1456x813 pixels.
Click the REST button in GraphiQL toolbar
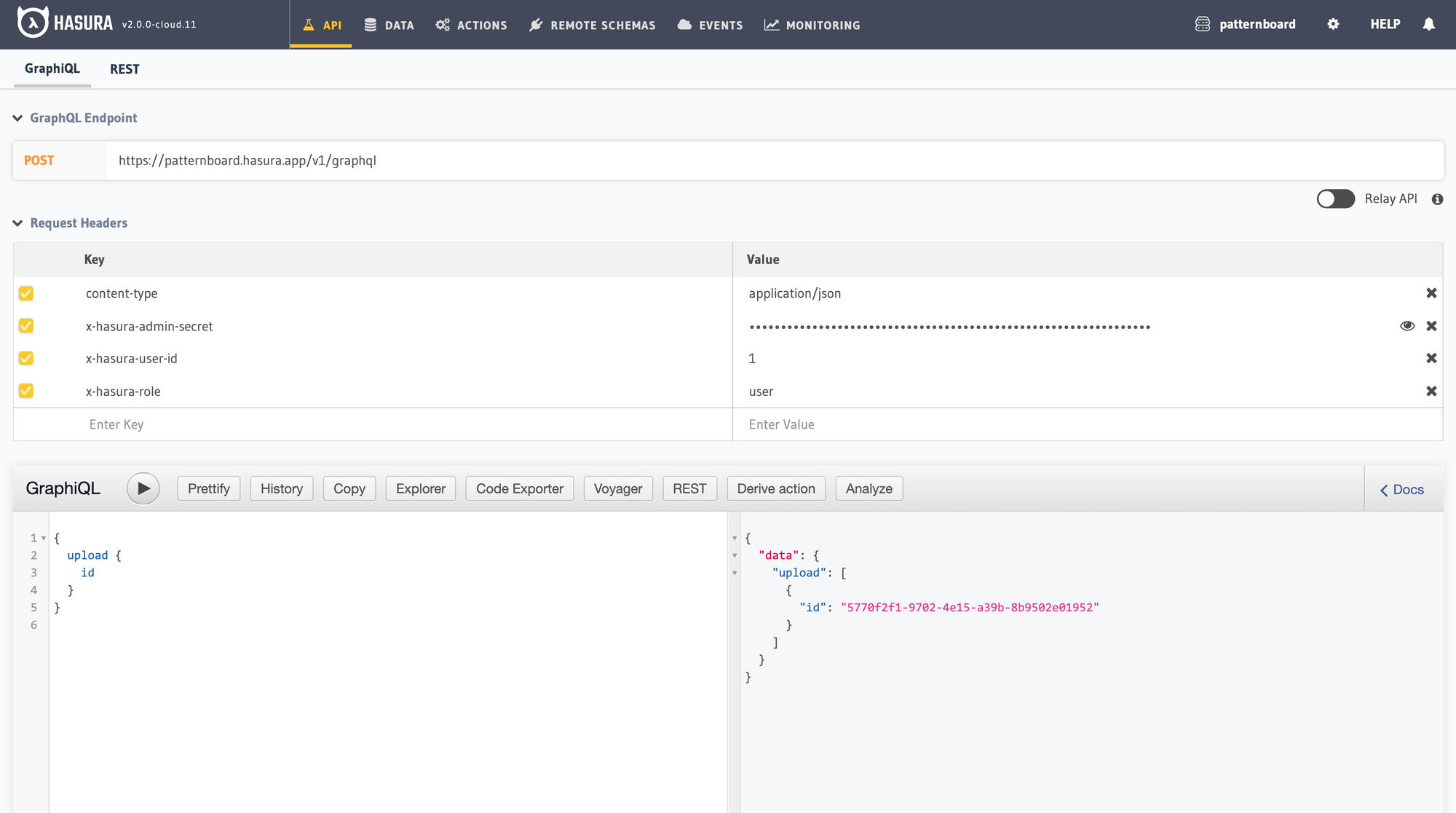click(x=689, y=488)
